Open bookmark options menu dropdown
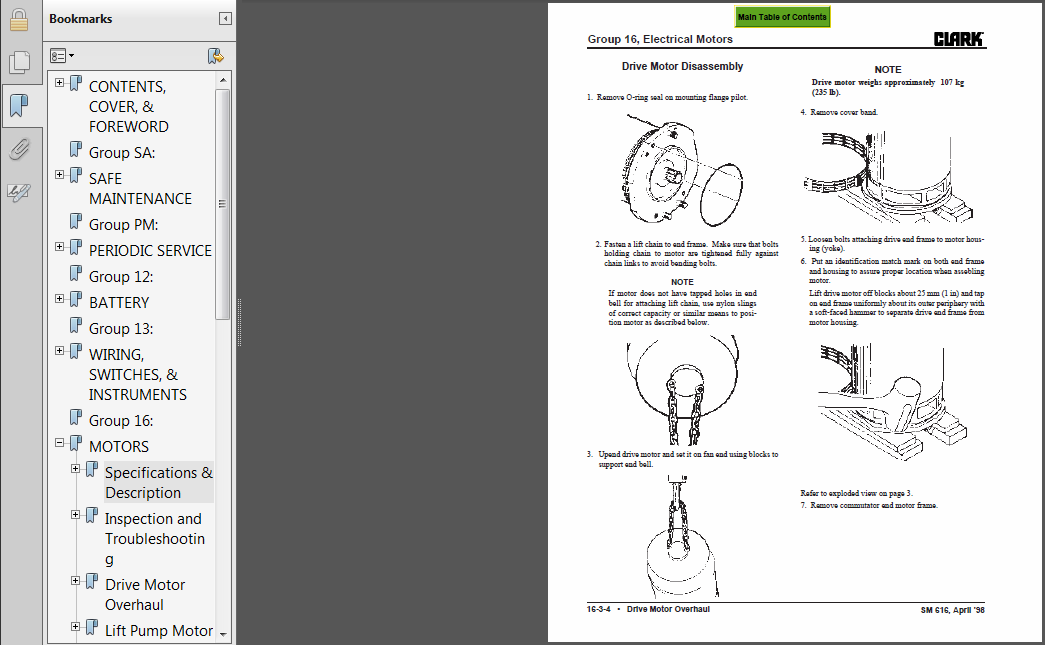This screenshot has height=645, width=1045. click(x=62, y=56)
